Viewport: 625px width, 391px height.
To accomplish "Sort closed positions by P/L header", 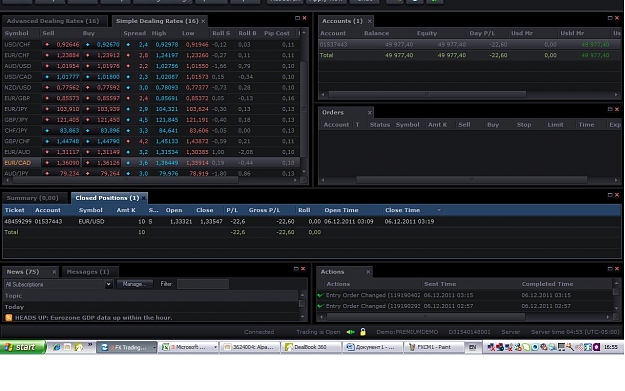I will (x=232, y=210).
